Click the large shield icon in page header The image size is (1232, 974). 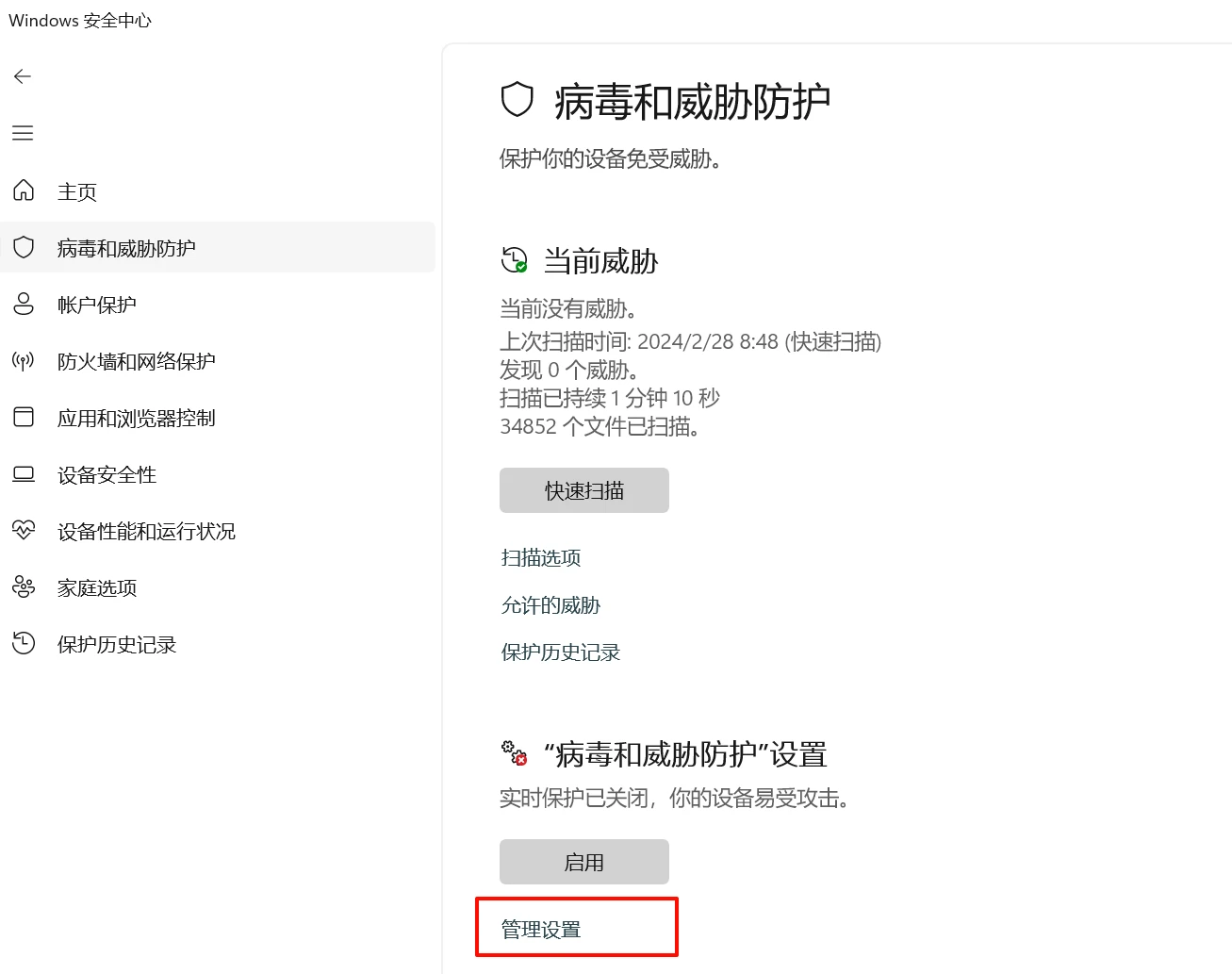pyautogui.click(x=517, y=99)
